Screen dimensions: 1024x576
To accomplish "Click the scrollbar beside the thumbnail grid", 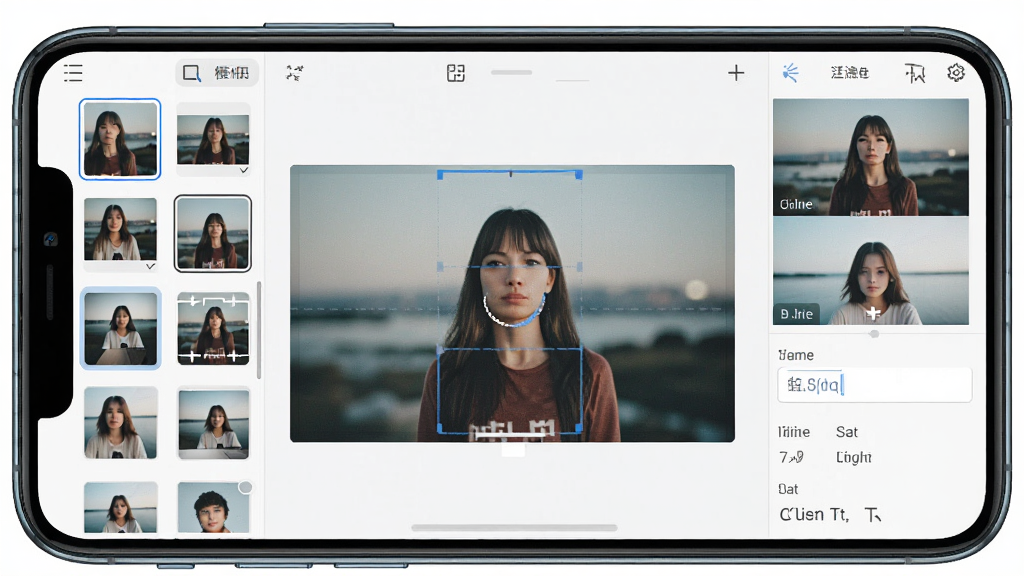I will [x=259, y=330].
